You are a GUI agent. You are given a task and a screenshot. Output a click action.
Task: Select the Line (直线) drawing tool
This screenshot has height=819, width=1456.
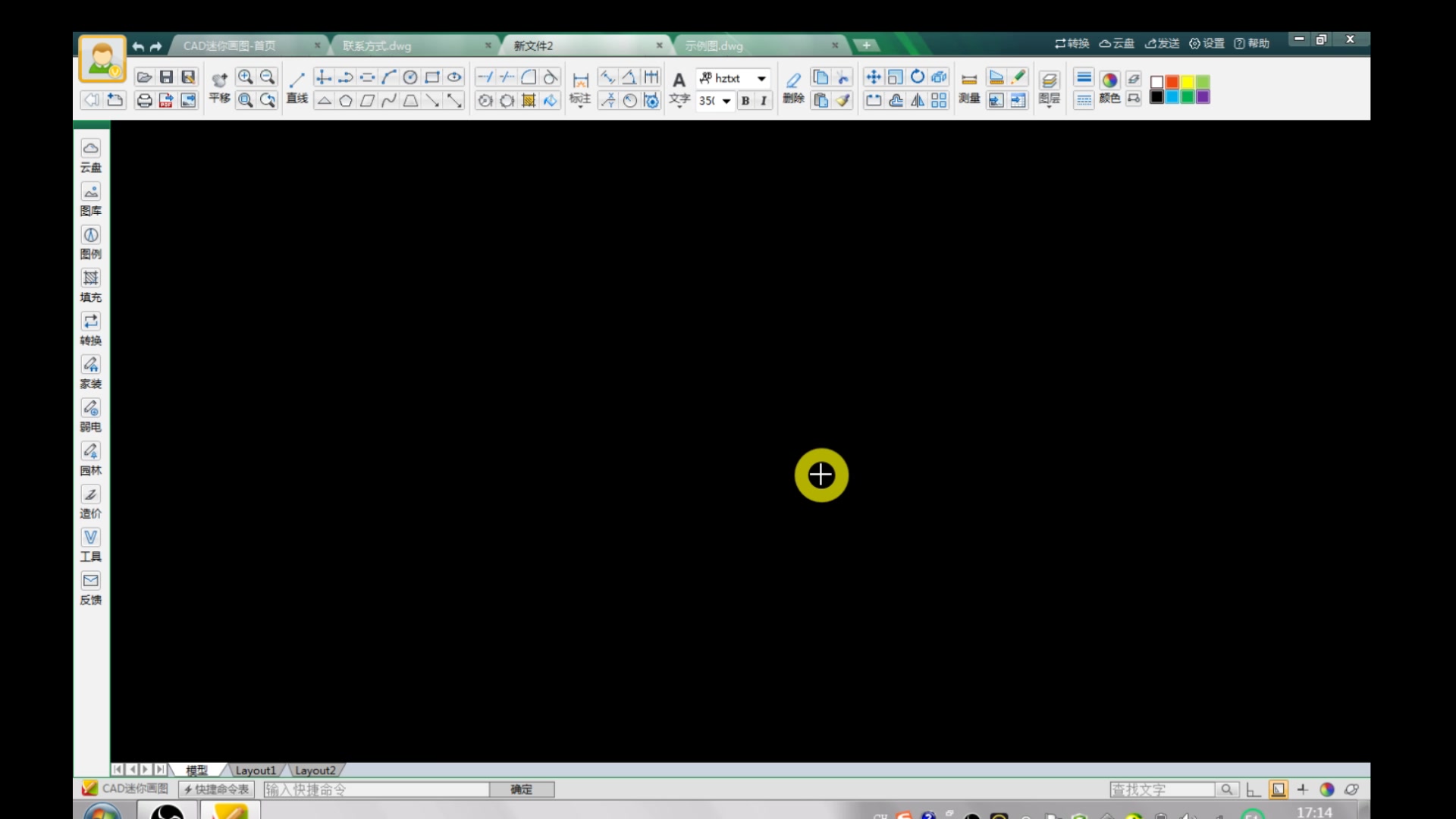click(x=297, y=86)
